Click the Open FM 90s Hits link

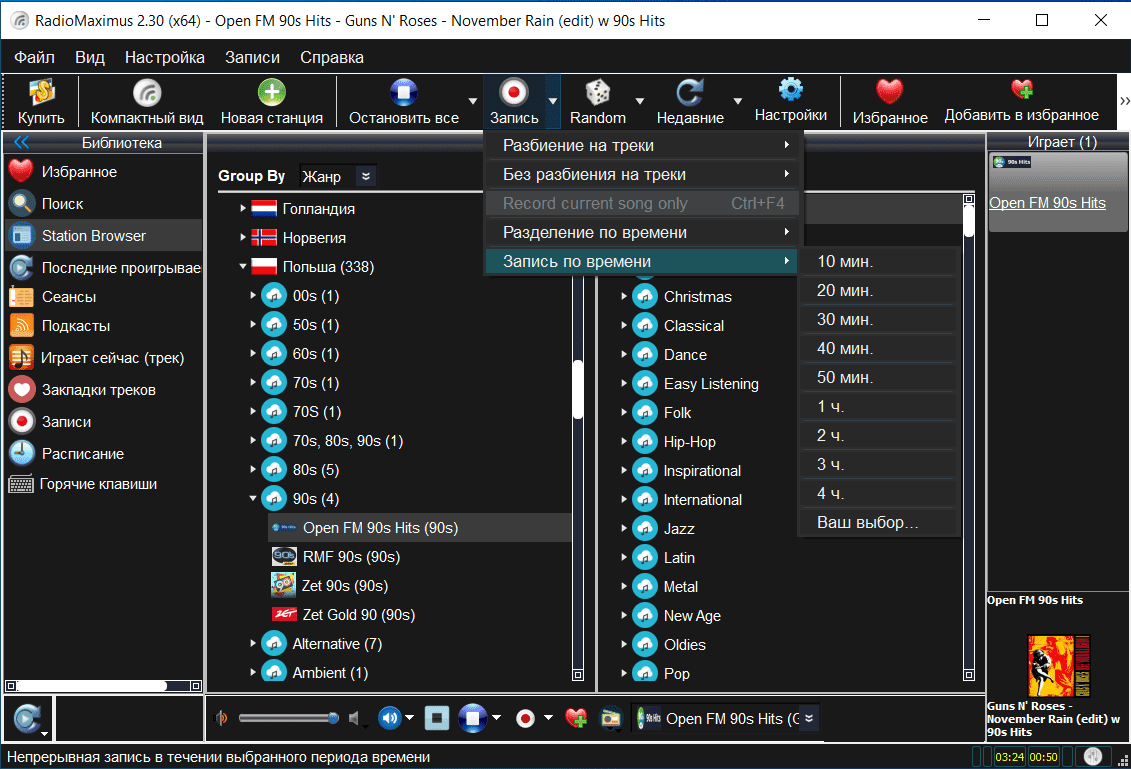coord(1047,203)
